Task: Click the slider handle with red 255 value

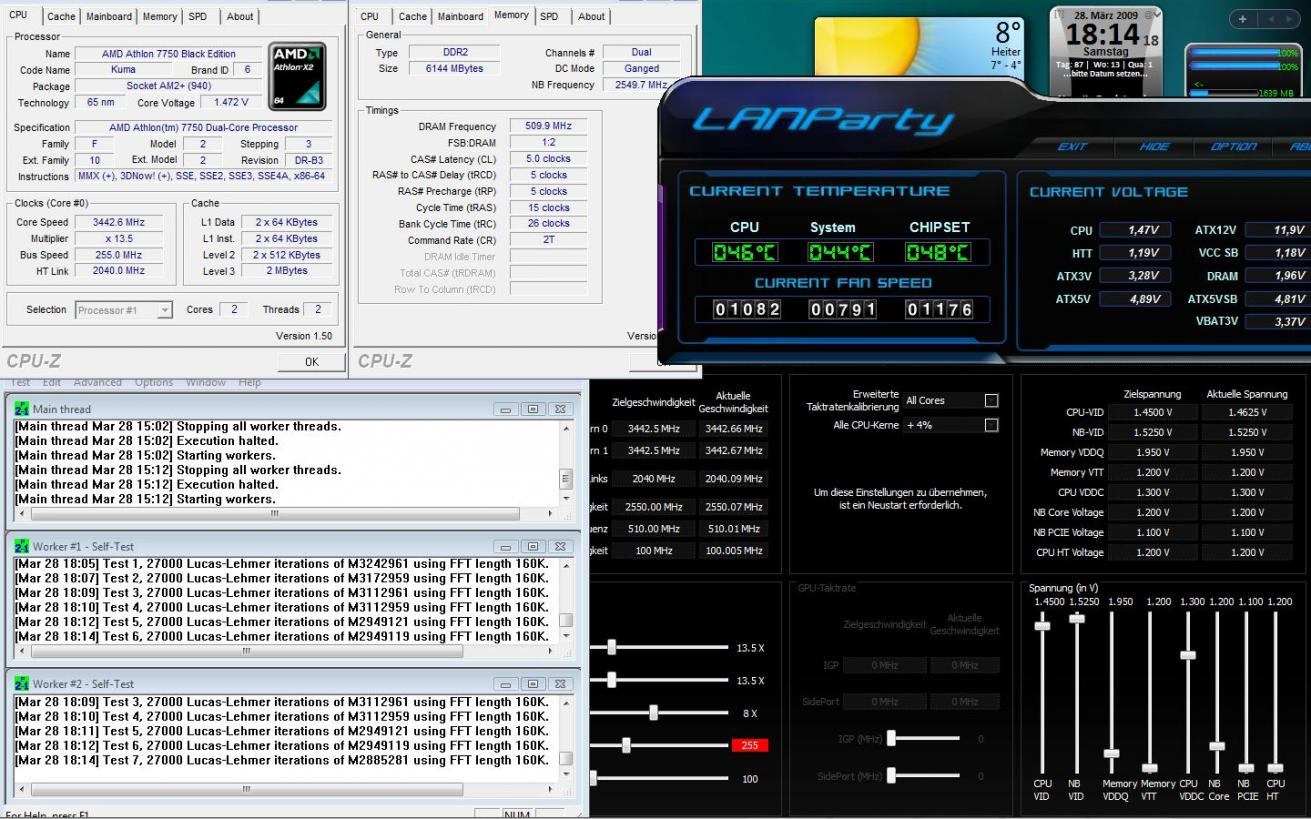Action: pyautogui.click(x=625, y=745)
